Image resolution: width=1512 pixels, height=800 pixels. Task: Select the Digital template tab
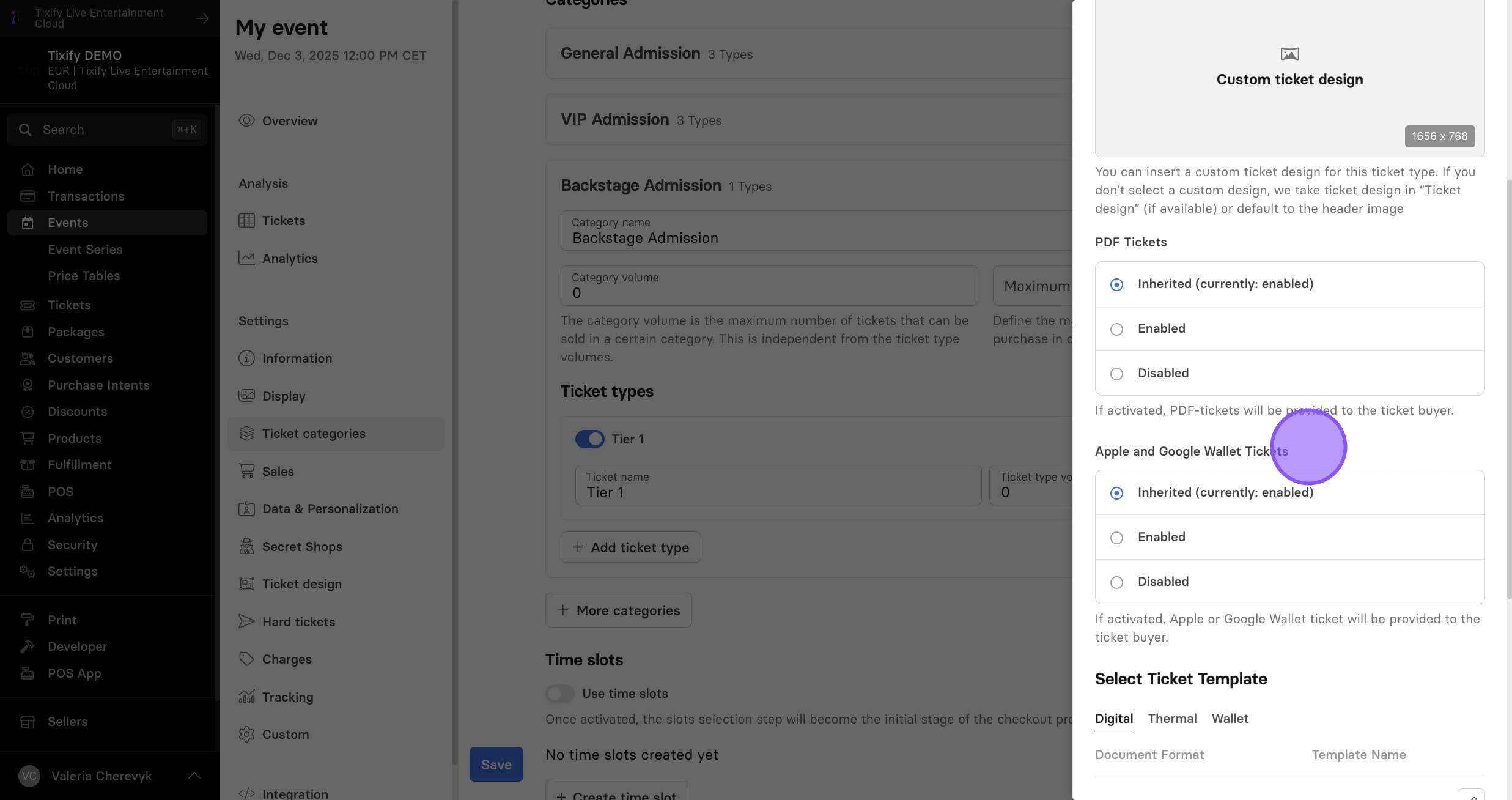(1114, 719)
